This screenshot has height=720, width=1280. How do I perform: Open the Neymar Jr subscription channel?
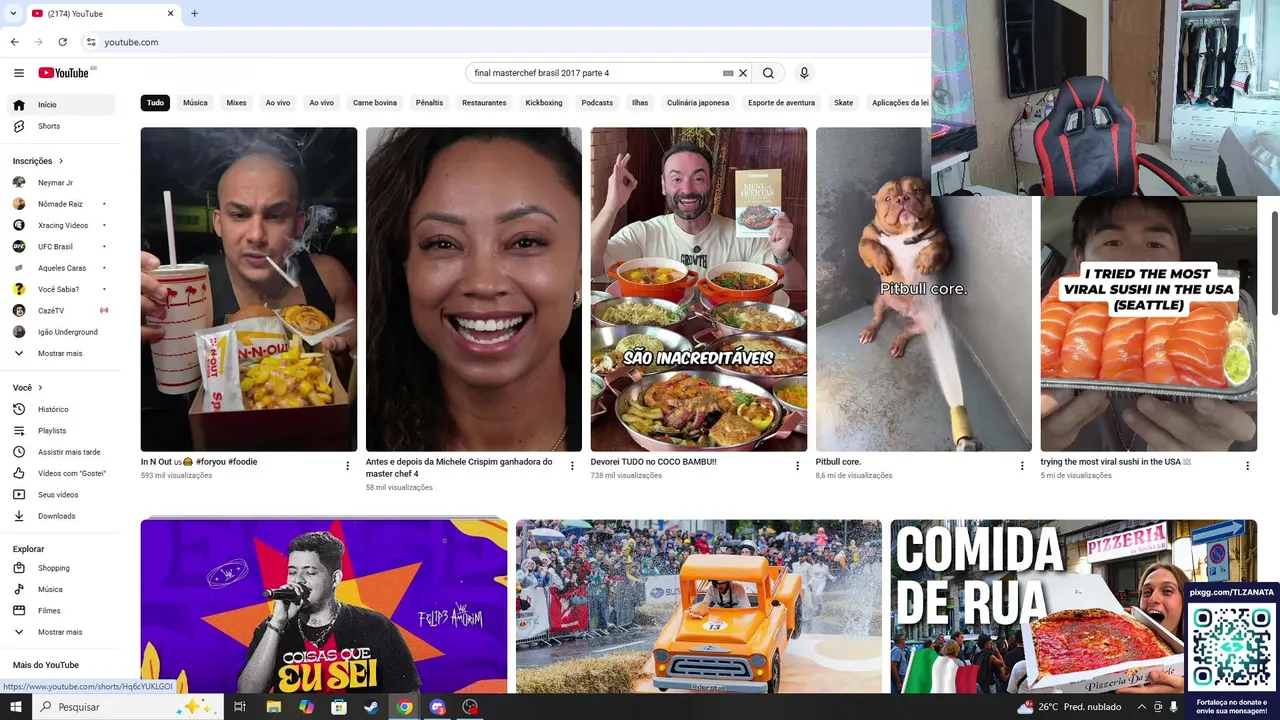click(62, 183)
